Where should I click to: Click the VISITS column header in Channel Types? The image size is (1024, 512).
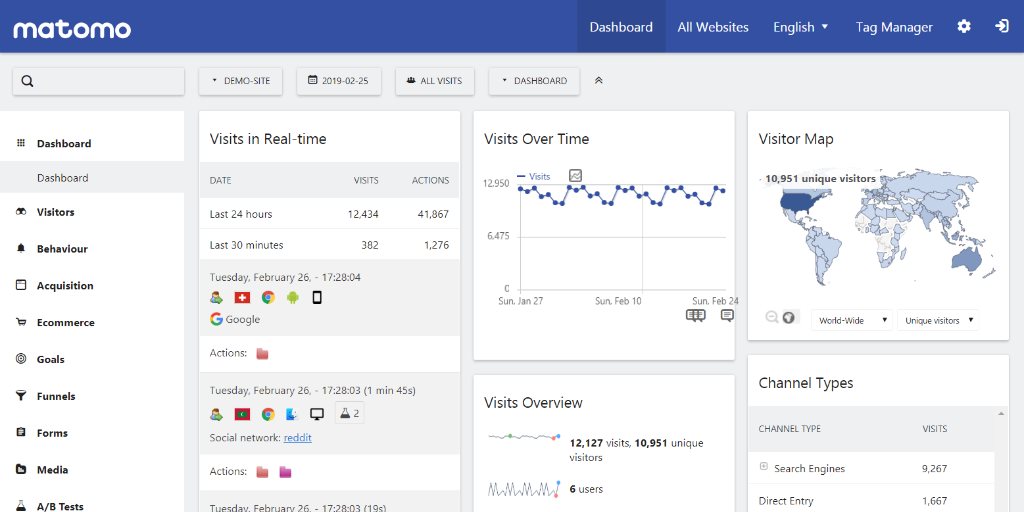pyautogui.click(x=935, y=429)
